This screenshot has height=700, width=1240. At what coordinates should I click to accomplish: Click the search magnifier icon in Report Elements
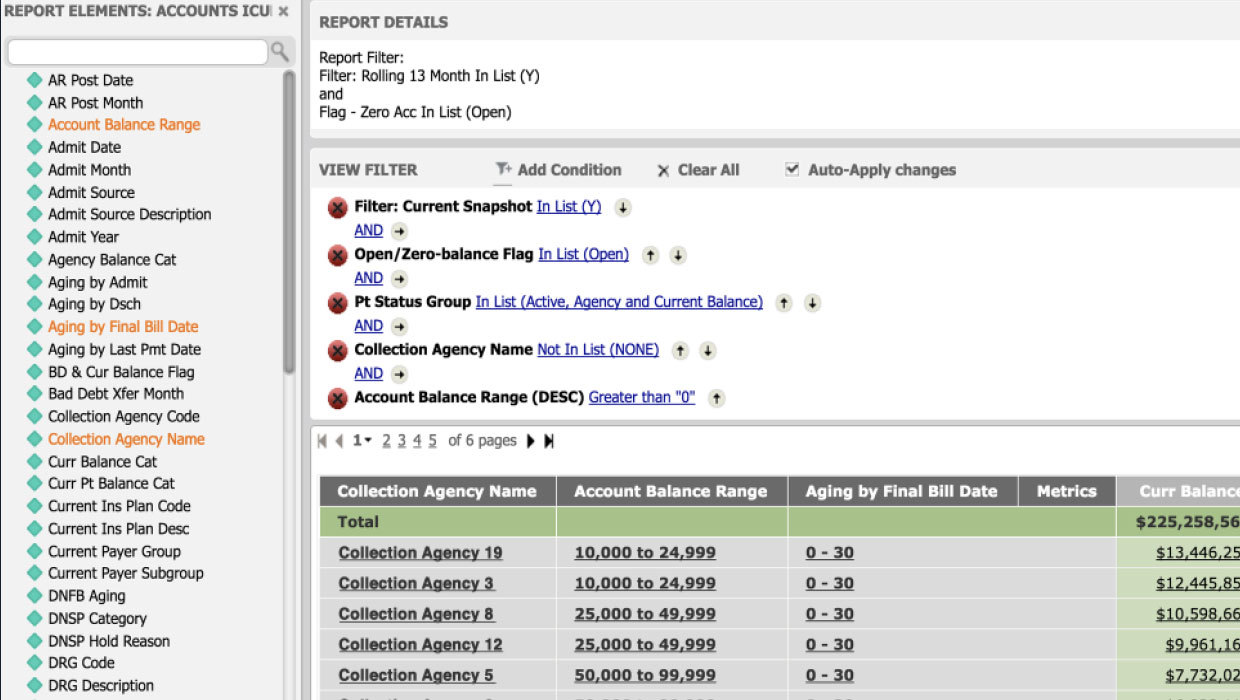pyautogui.click(x=280, y=52)
